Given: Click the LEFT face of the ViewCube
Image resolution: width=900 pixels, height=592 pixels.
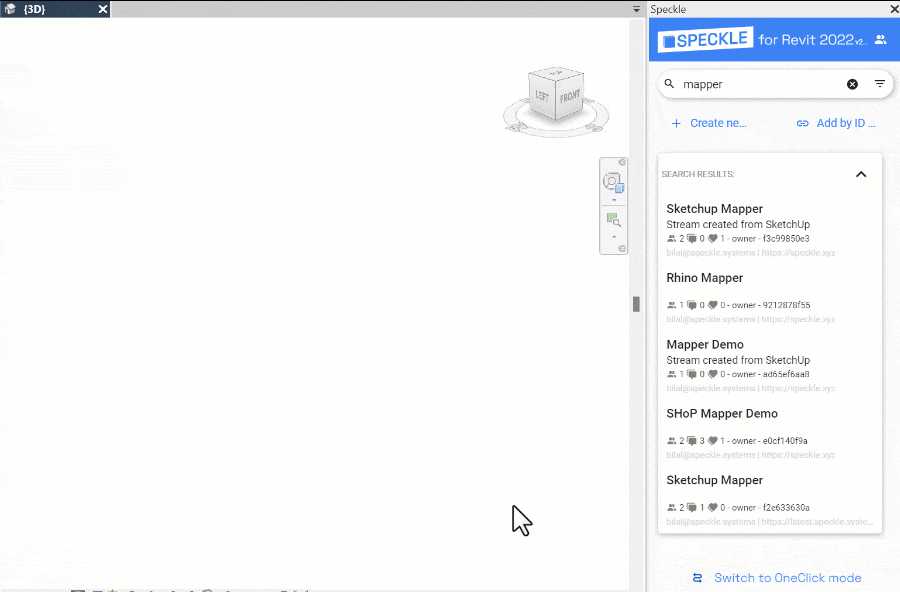Looking at the screenshot, I should [x=542, y=96].
